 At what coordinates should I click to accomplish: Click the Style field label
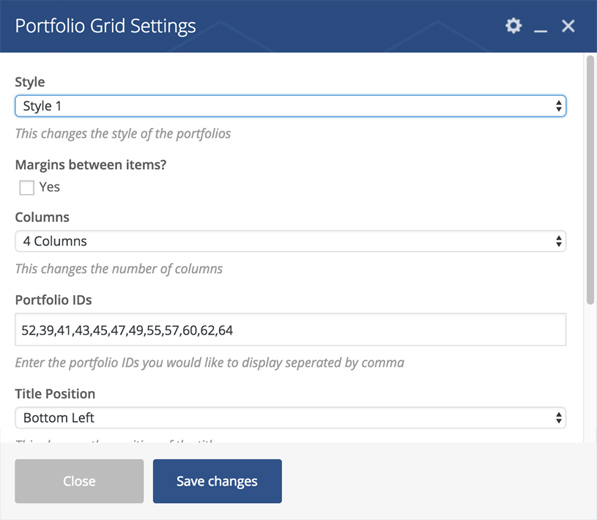30,82
